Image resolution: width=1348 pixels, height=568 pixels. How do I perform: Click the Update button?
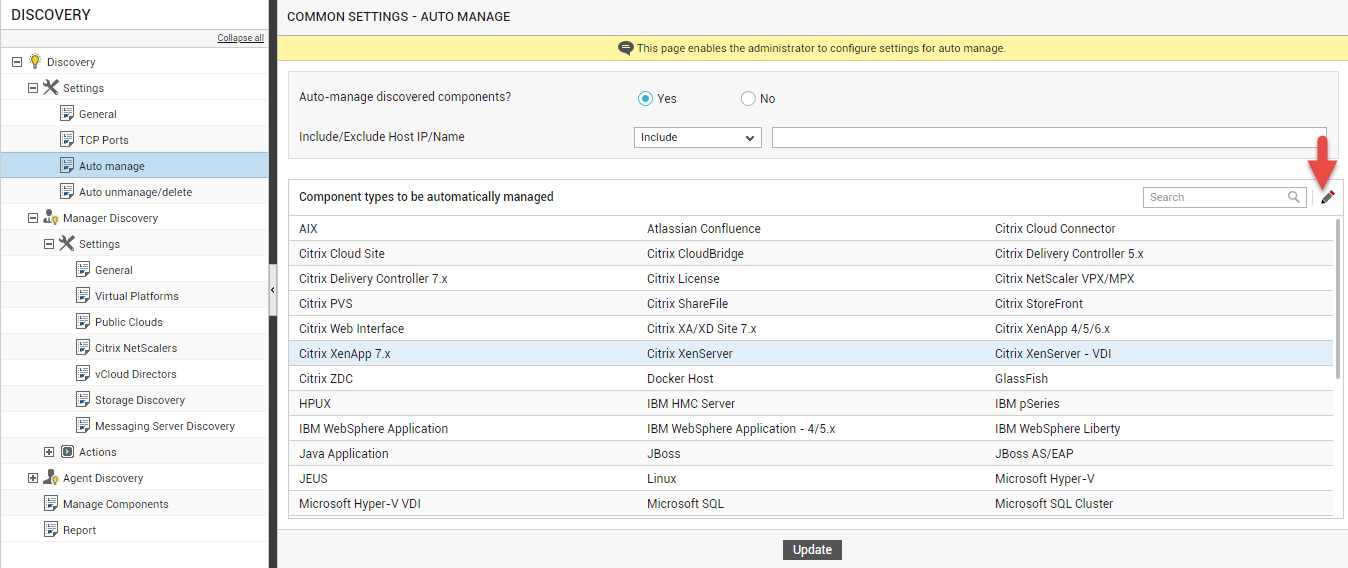click(812, 550)
